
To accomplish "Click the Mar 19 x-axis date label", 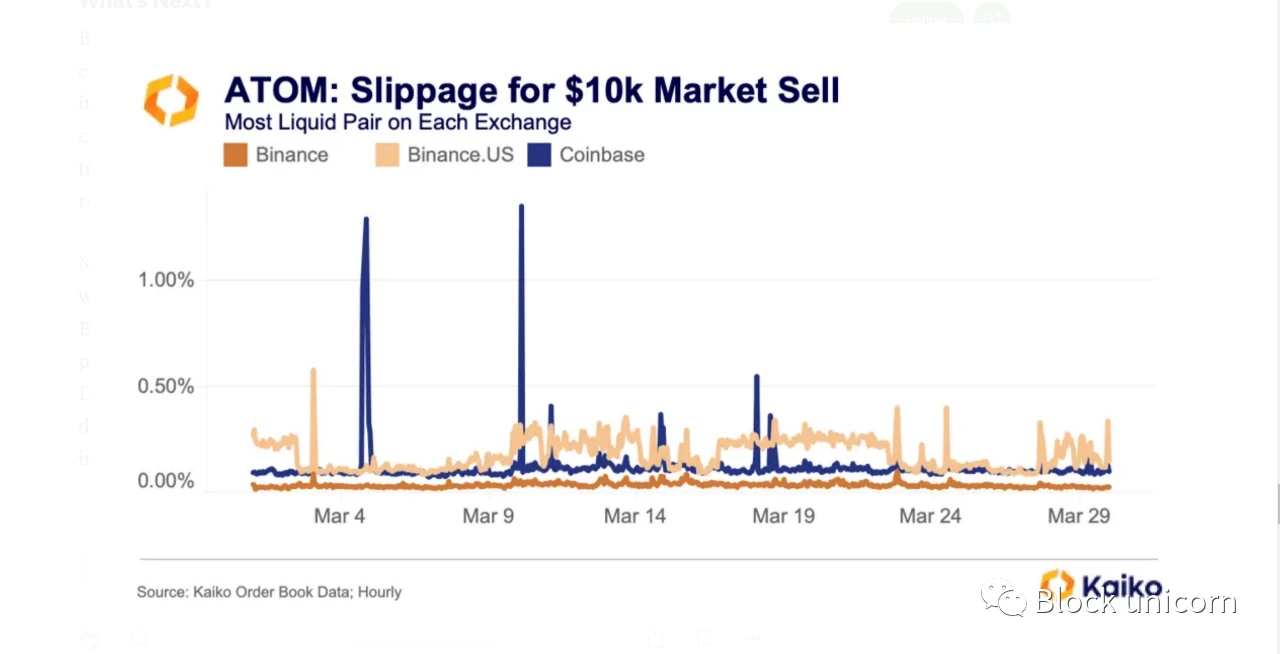I will [783, 516].
